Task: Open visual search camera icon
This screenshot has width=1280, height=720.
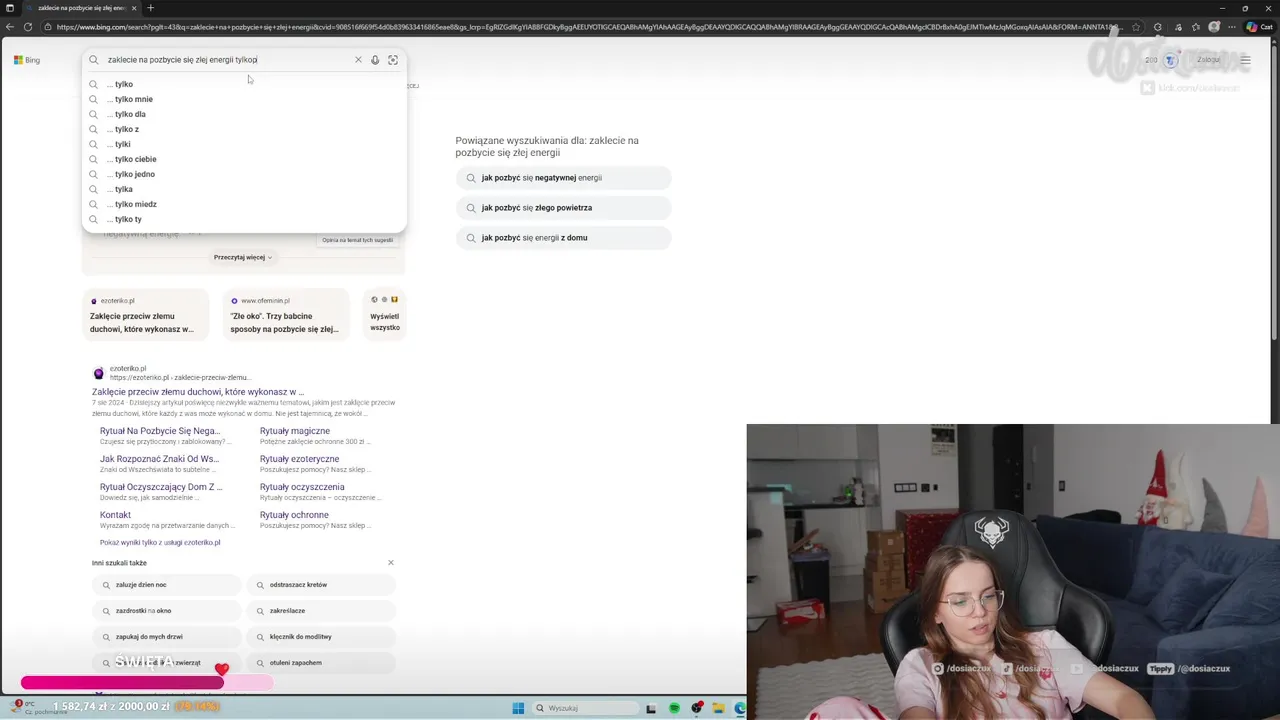Action: tap(393, 60)
